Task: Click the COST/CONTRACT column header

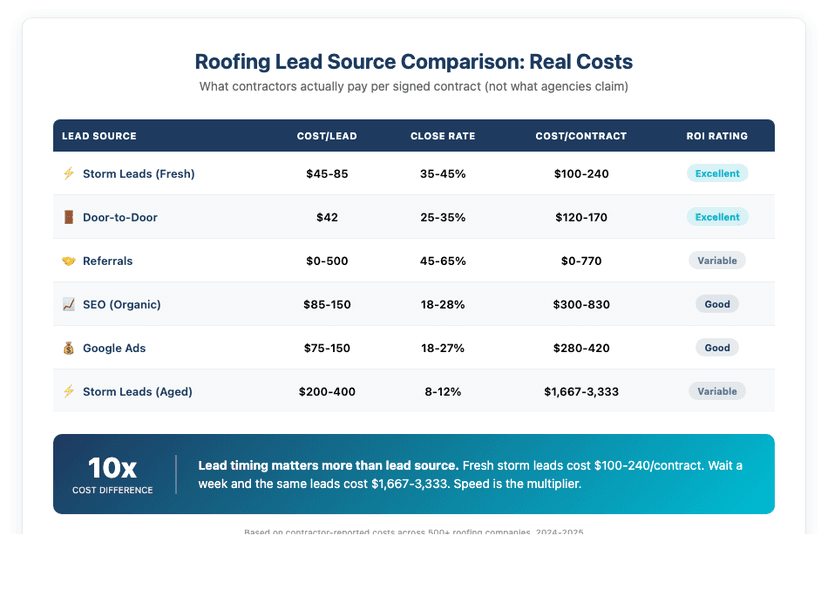Action: 581,136
